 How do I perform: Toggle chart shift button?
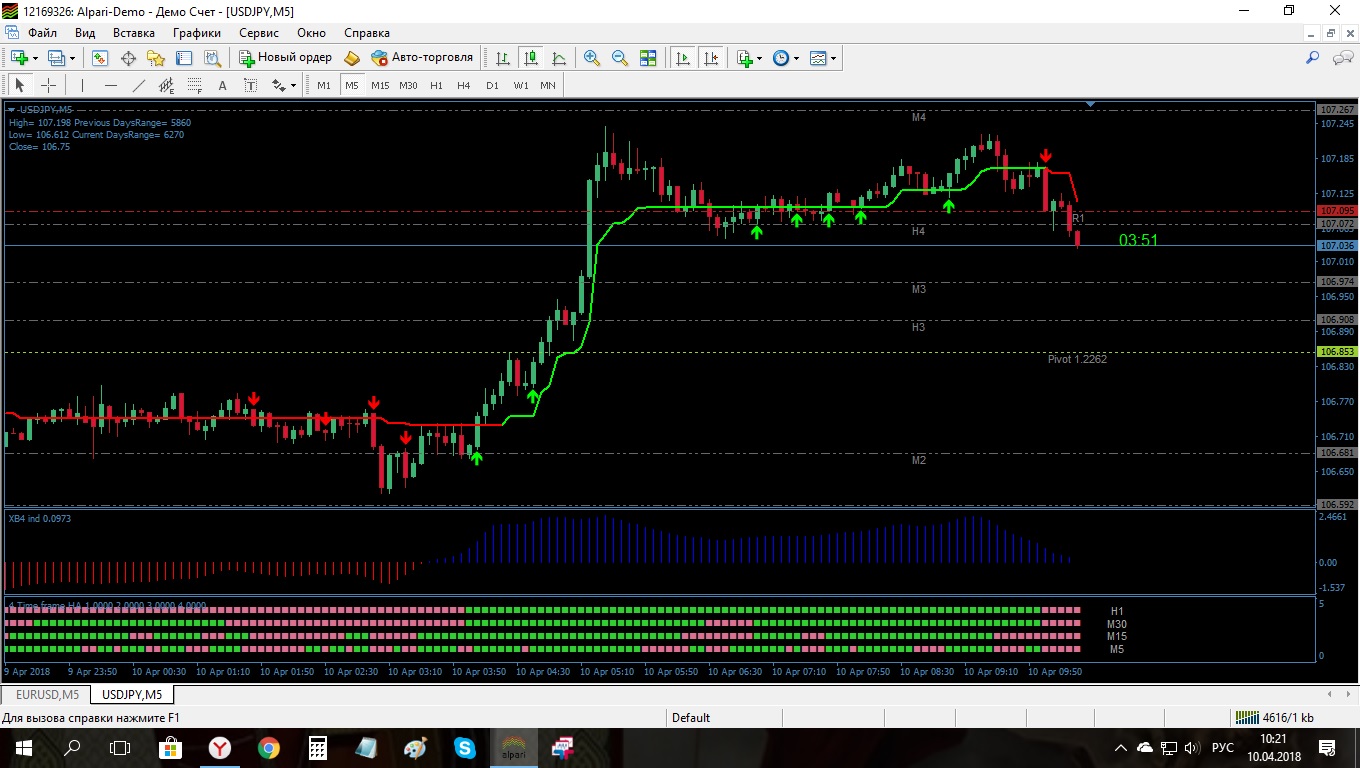tap(712, 58)
